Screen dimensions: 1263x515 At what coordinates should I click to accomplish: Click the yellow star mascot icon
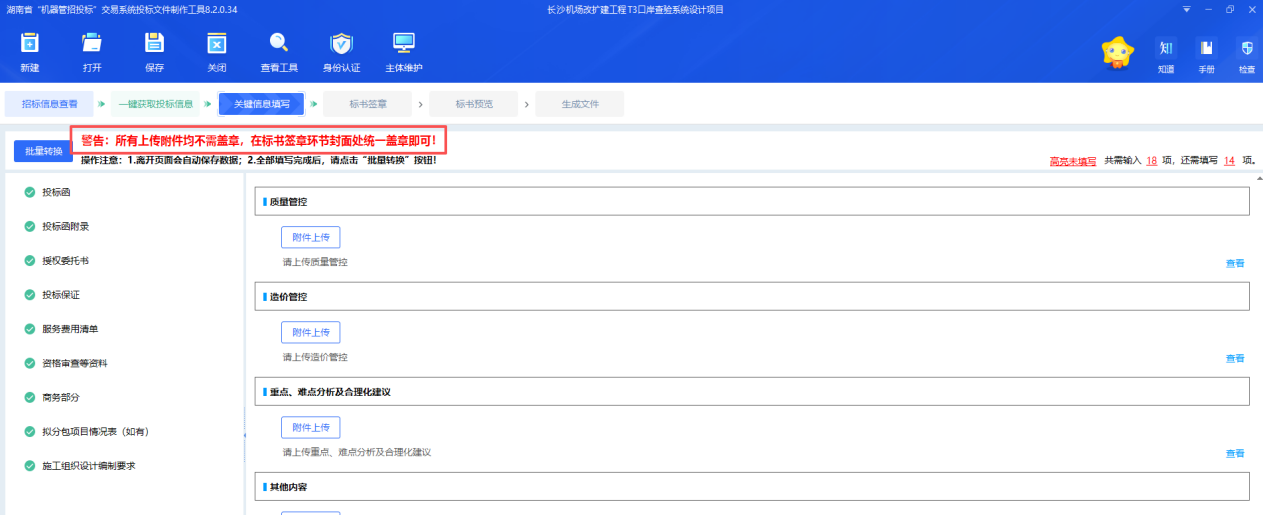point(1117,52)
